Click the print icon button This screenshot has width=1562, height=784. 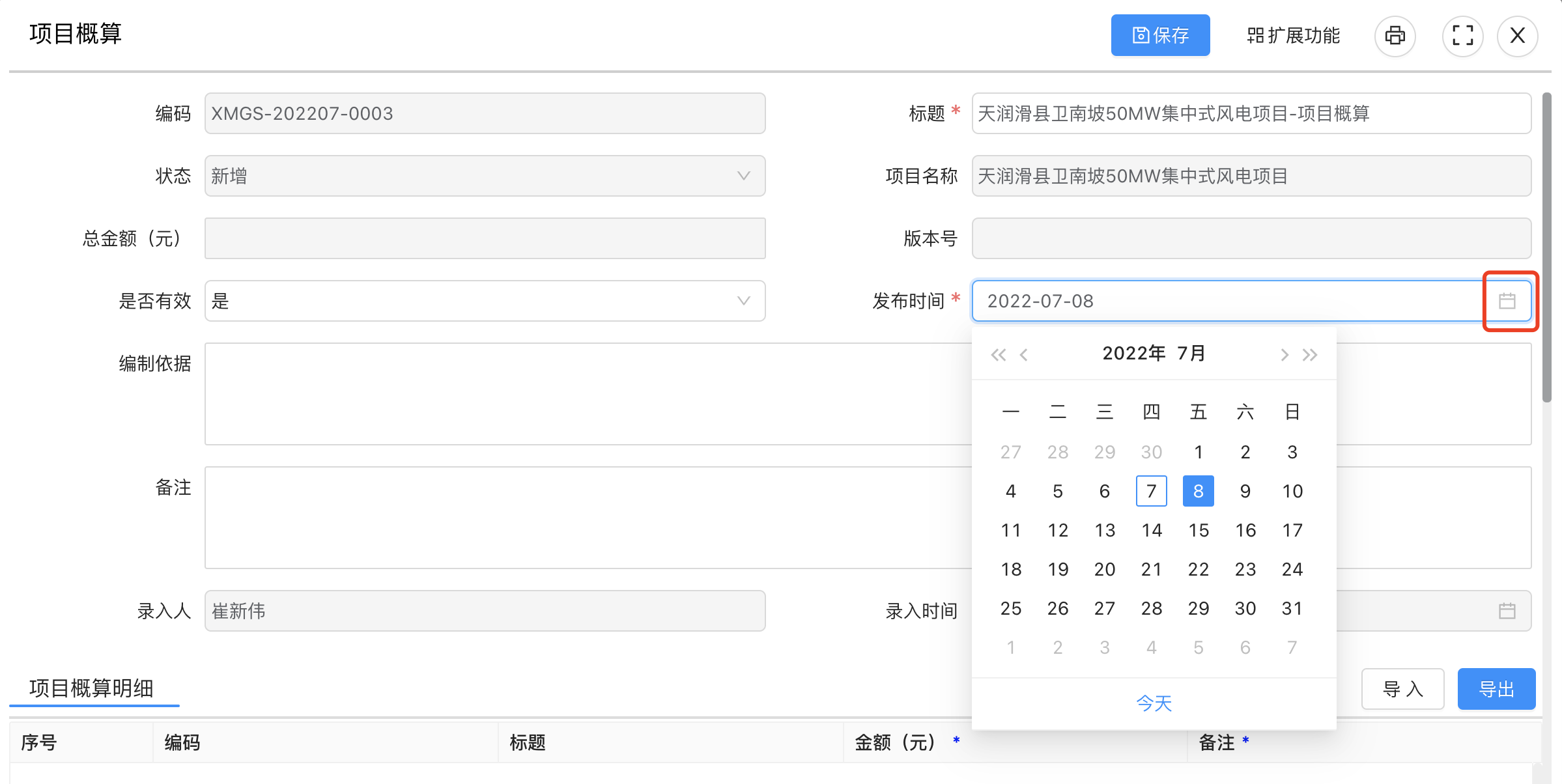1395,36
